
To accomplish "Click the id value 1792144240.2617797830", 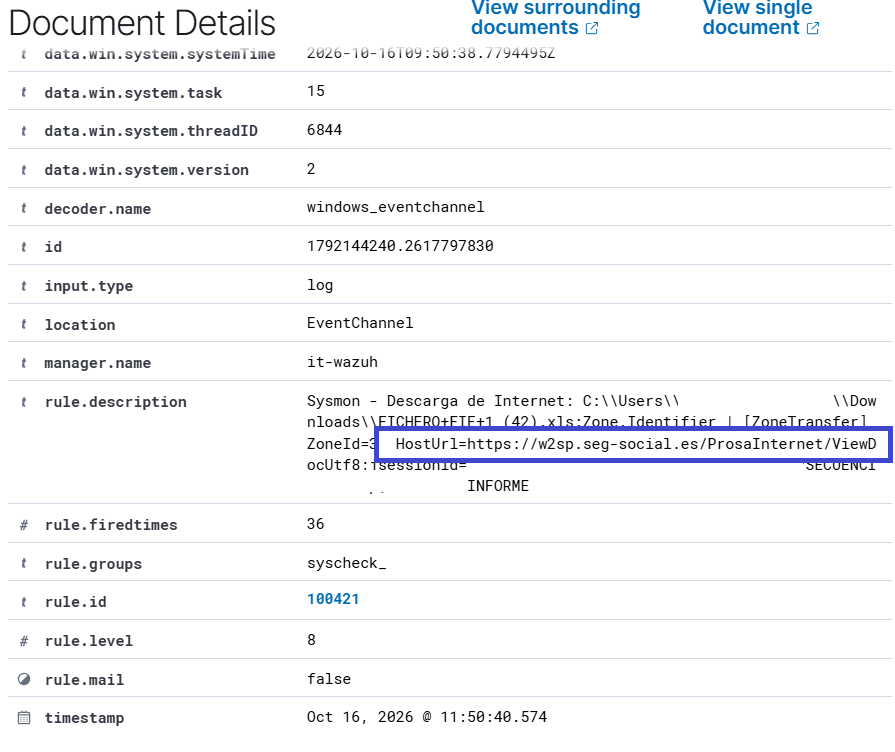I will (400, 246).
